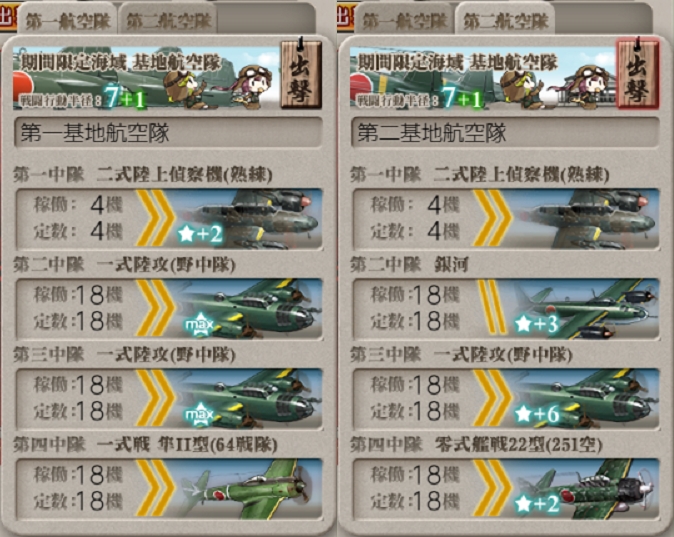Click second base Type 2 recon plane slot
Viewport: 674px width, 537px height.
pos(506,219)
